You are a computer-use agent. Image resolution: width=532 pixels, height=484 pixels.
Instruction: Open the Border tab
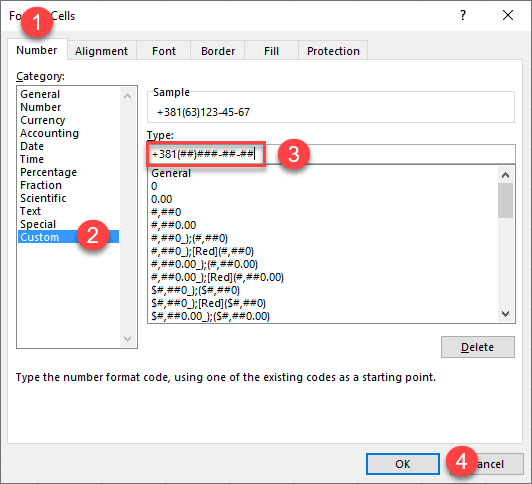(x=218, y=51)
